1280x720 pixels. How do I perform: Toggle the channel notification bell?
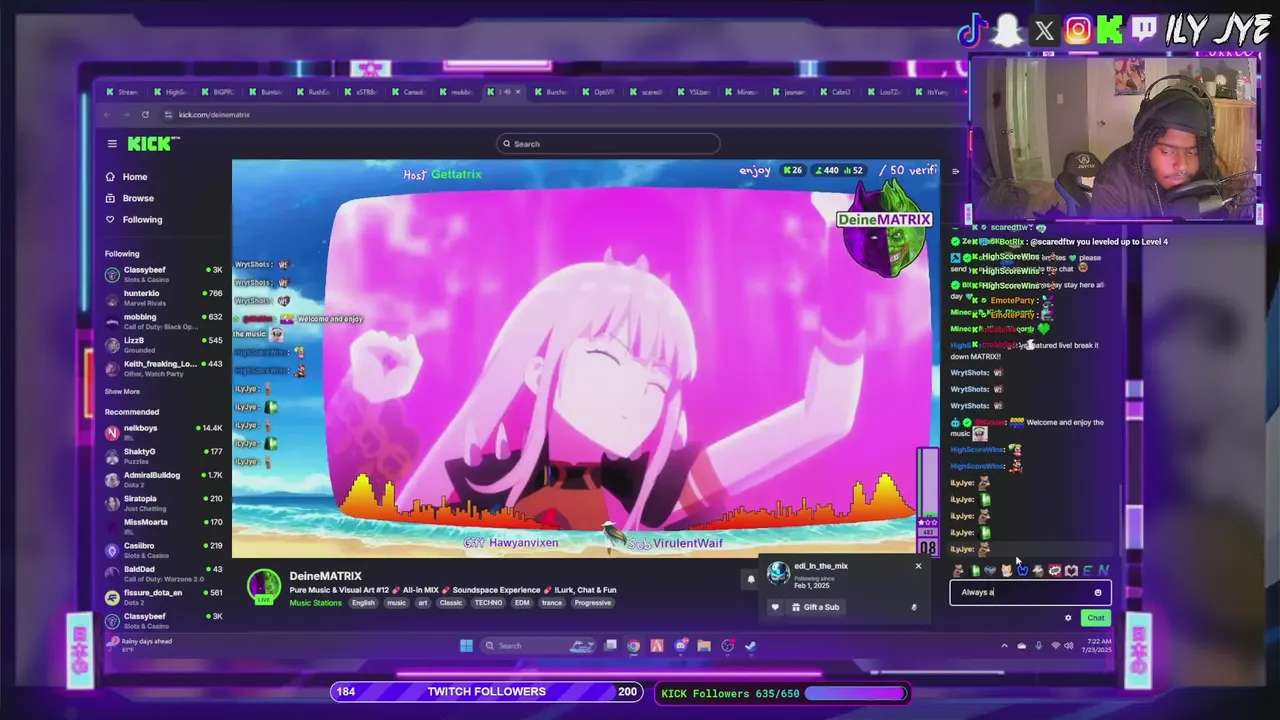751,579
